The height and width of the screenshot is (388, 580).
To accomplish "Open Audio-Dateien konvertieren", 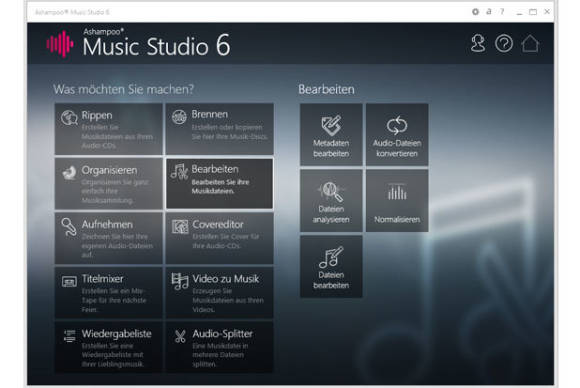I will coord(397,135).
